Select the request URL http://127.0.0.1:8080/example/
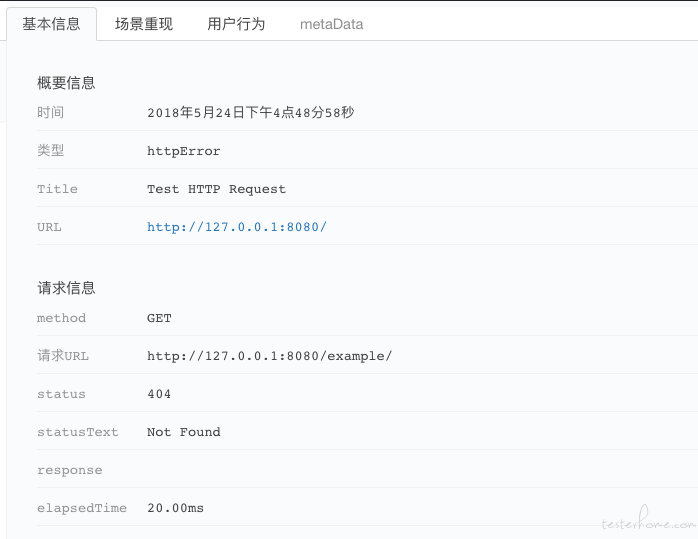Viewport: 698px width, 539px height. click(x=269, y=356)
